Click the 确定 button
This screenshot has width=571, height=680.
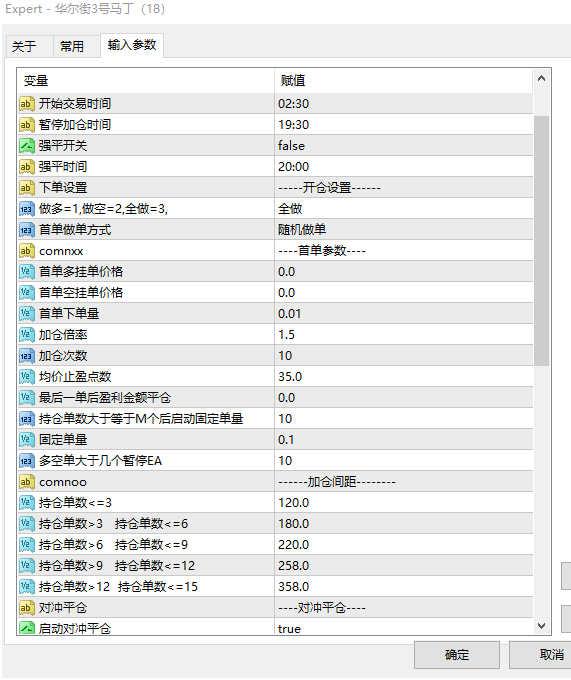tap(457, 654)
